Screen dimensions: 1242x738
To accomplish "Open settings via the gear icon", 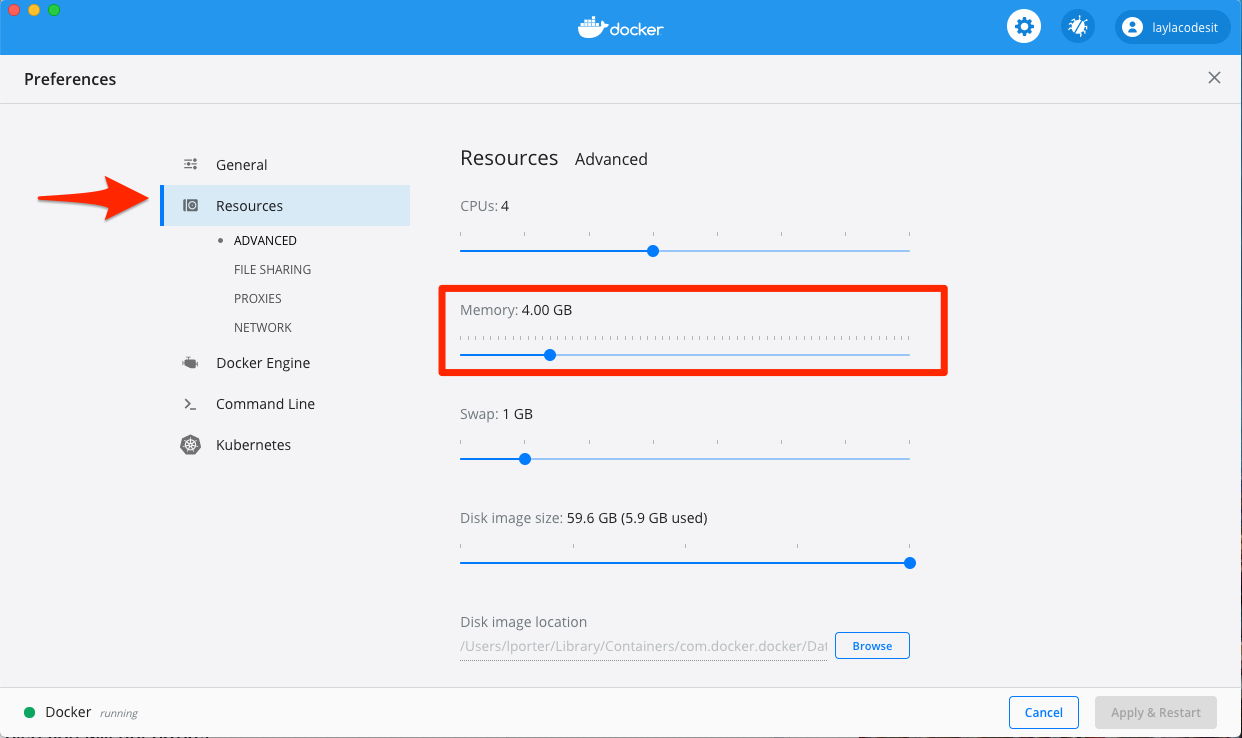I will tap(1023, 27).
